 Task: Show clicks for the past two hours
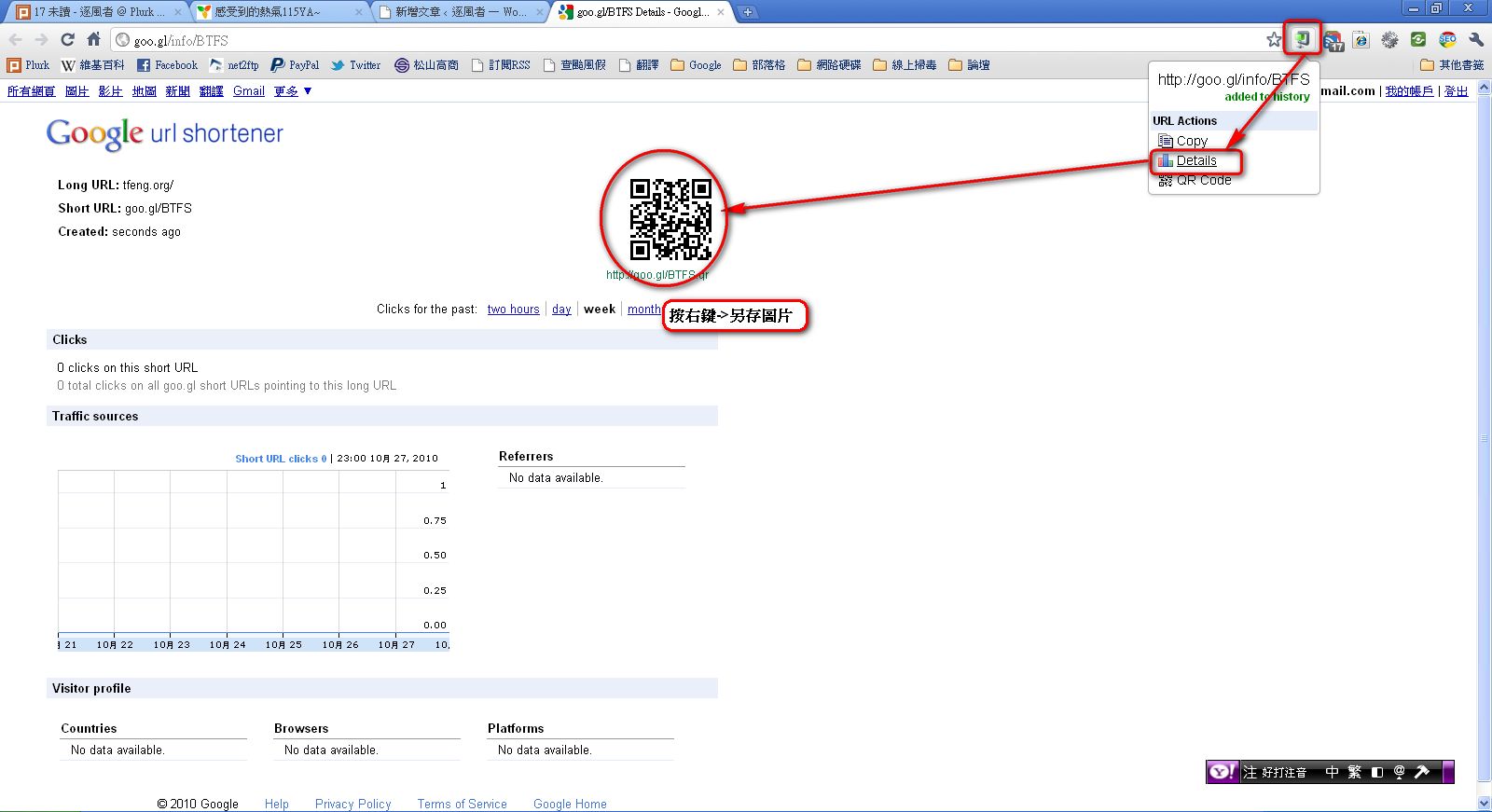[x=513, y=310]
